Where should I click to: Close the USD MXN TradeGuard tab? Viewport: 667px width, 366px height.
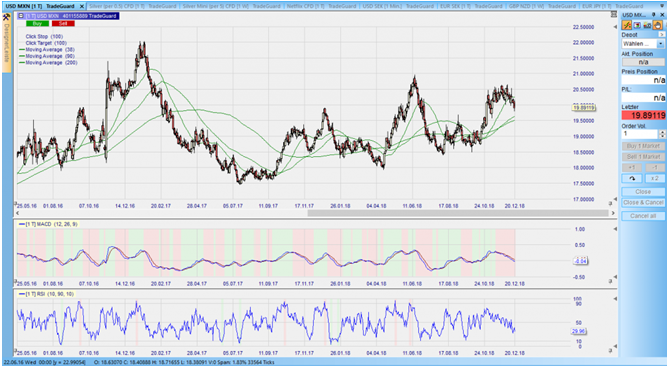tap(82, 6)
